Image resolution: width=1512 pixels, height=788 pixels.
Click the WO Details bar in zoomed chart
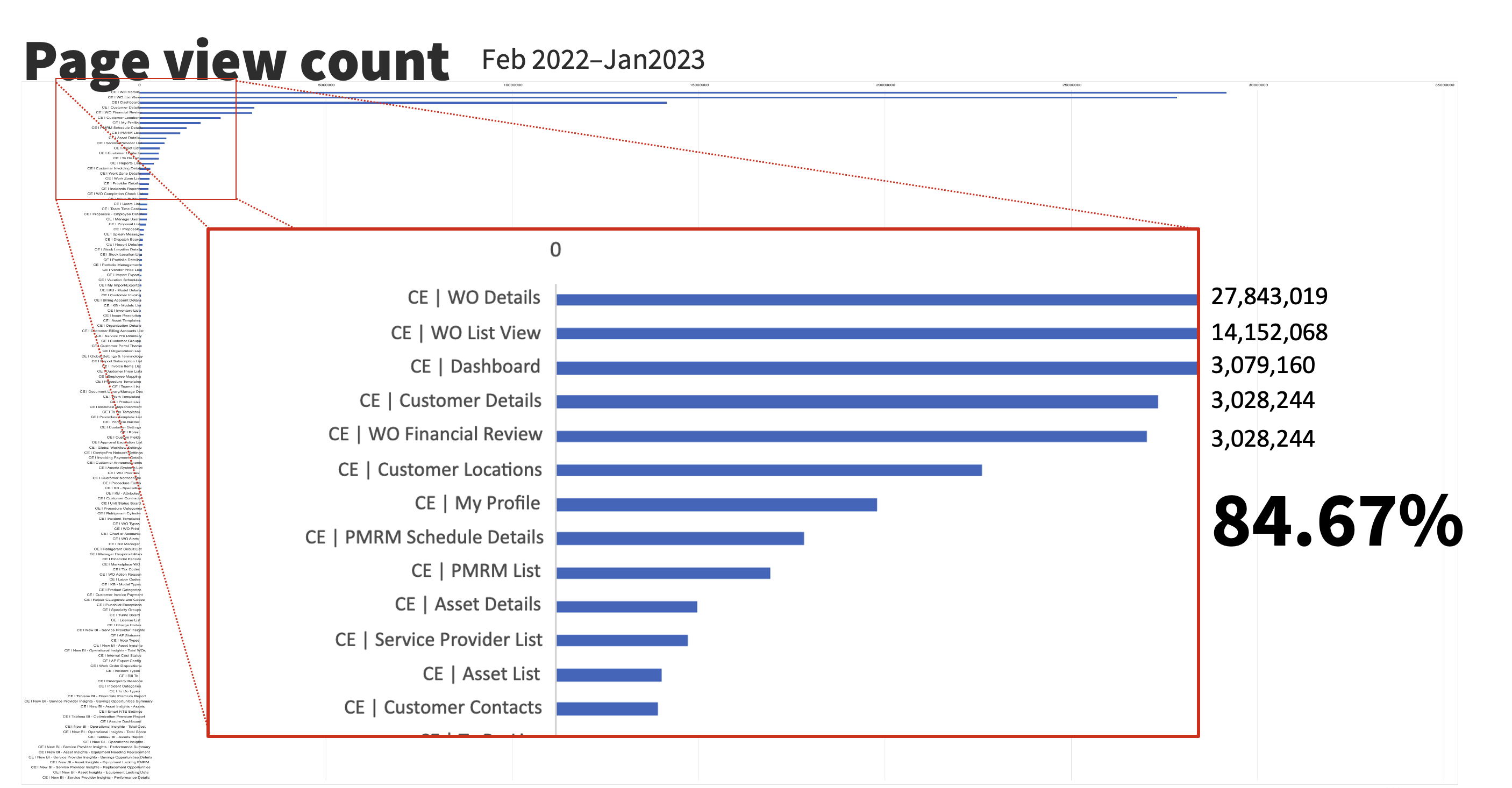876,300
